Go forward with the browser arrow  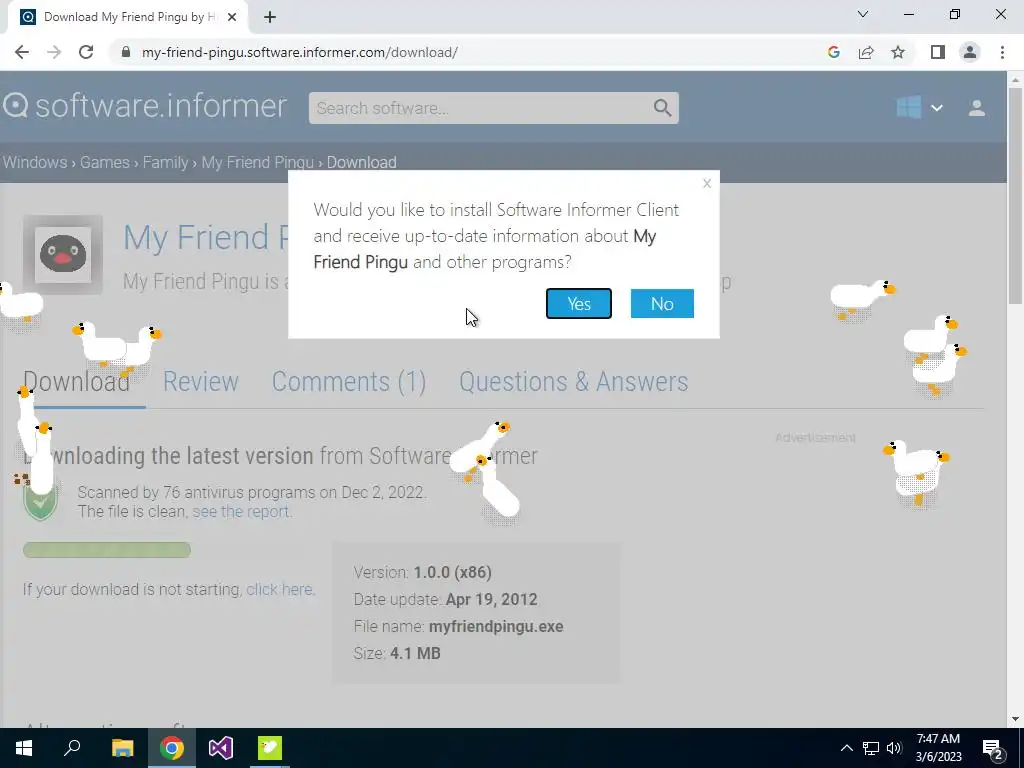coord(54,52)
